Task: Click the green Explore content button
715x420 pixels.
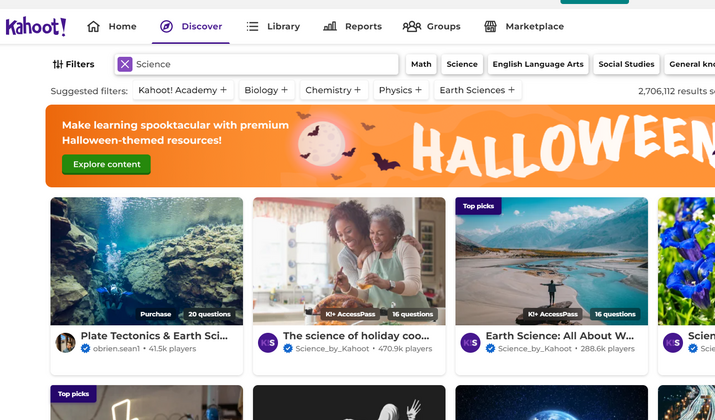Action: [x=106, y=164]
